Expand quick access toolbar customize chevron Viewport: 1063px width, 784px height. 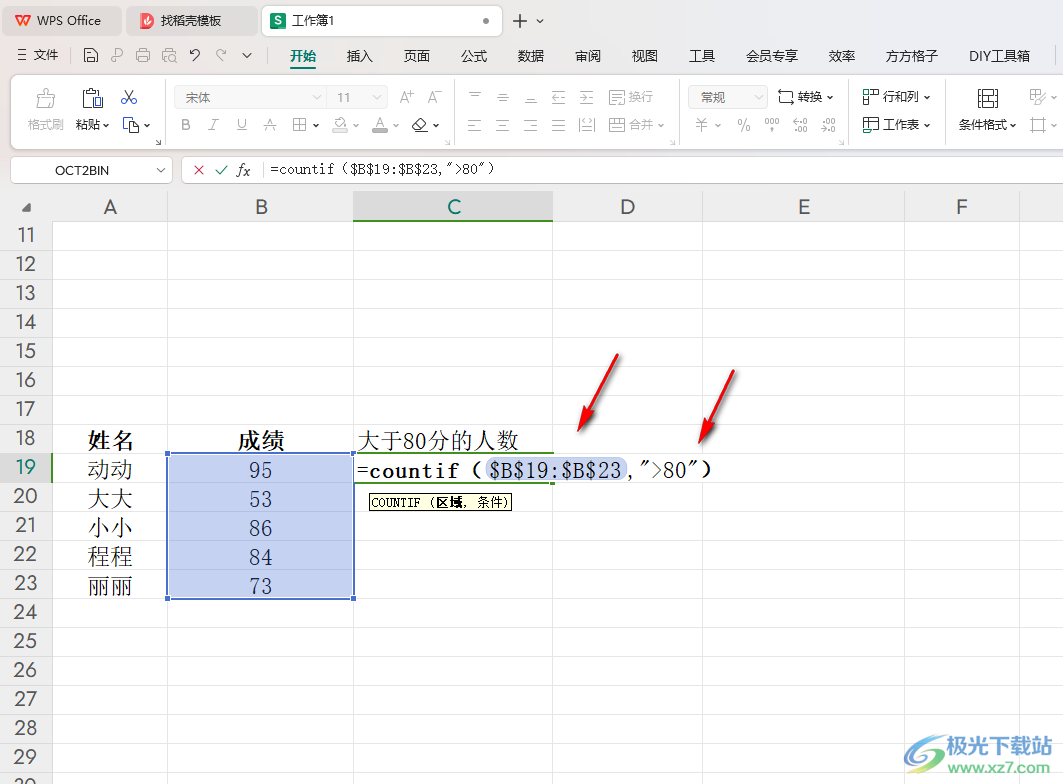pos(247,56)
